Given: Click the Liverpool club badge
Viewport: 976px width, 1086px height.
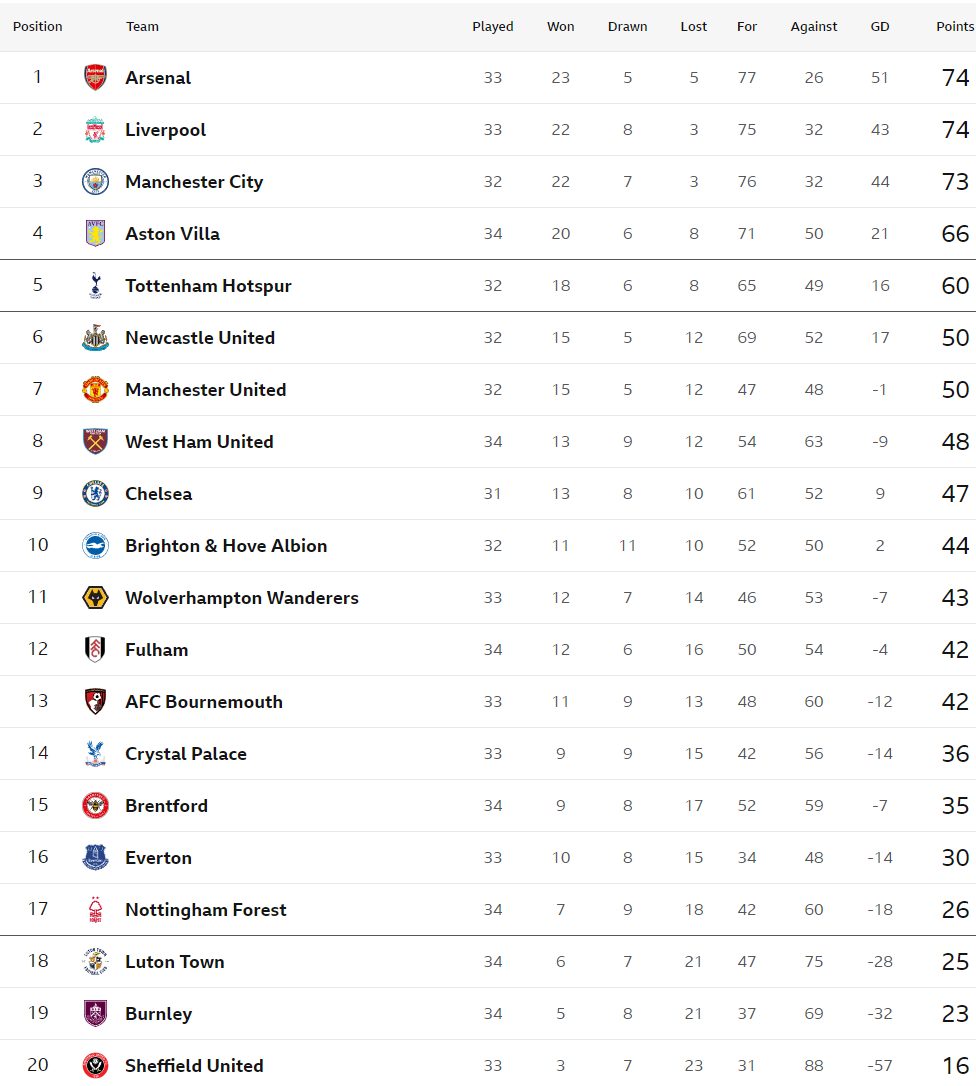Looking at the screenshot, I should [x=95, y=130].
